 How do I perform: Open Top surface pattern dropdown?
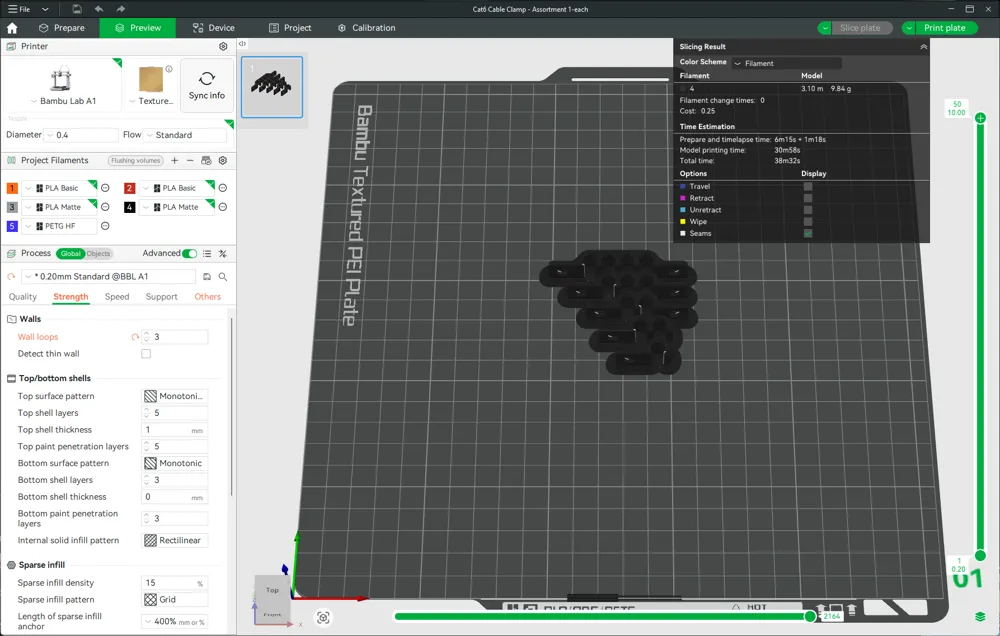pyautogui.click(x=175, y=396)
